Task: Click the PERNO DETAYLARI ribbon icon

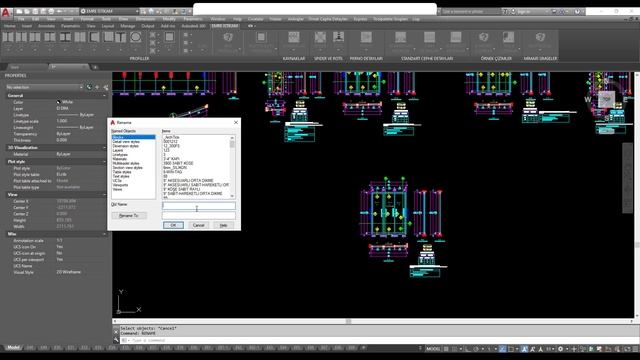Action: point(366,38)
